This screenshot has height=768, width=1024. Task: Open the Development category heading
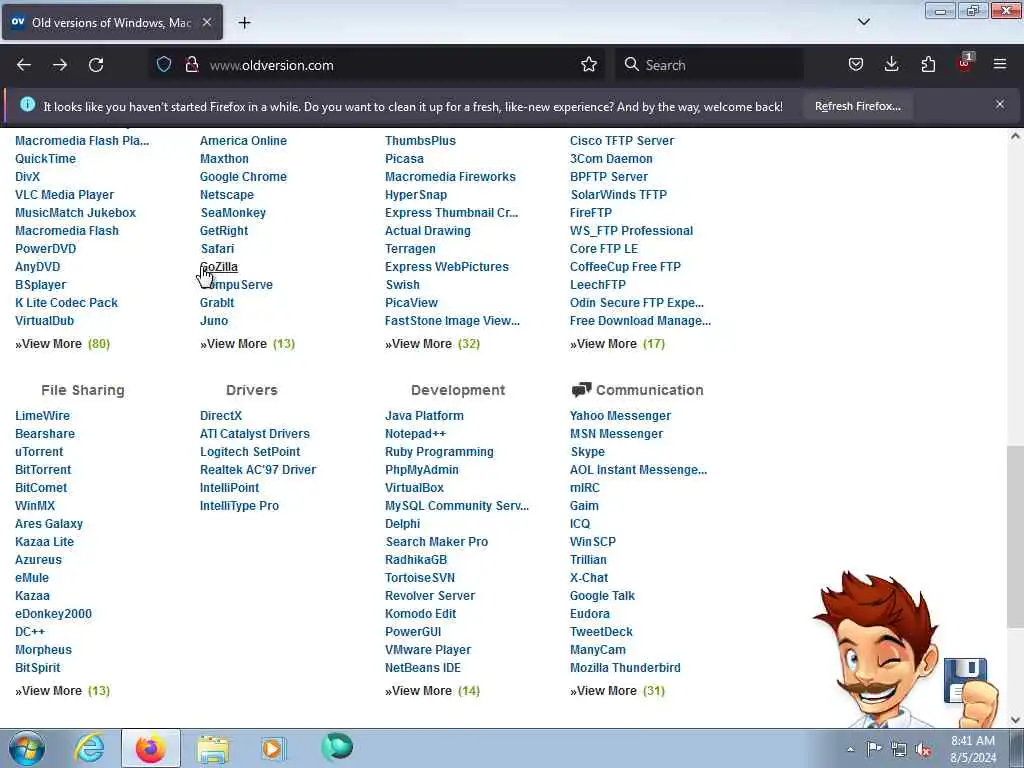tap(458, 390)
